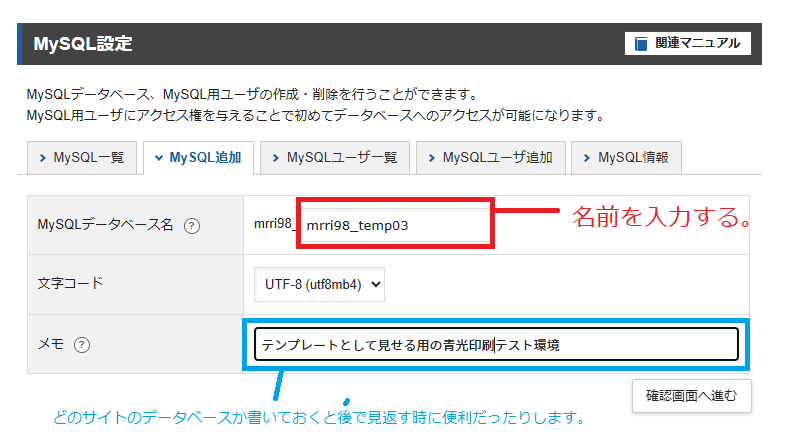Expand the 文字コード UTF-8 dropdown
The width and height of the screenshot is (799, 448).
(319, 284)
